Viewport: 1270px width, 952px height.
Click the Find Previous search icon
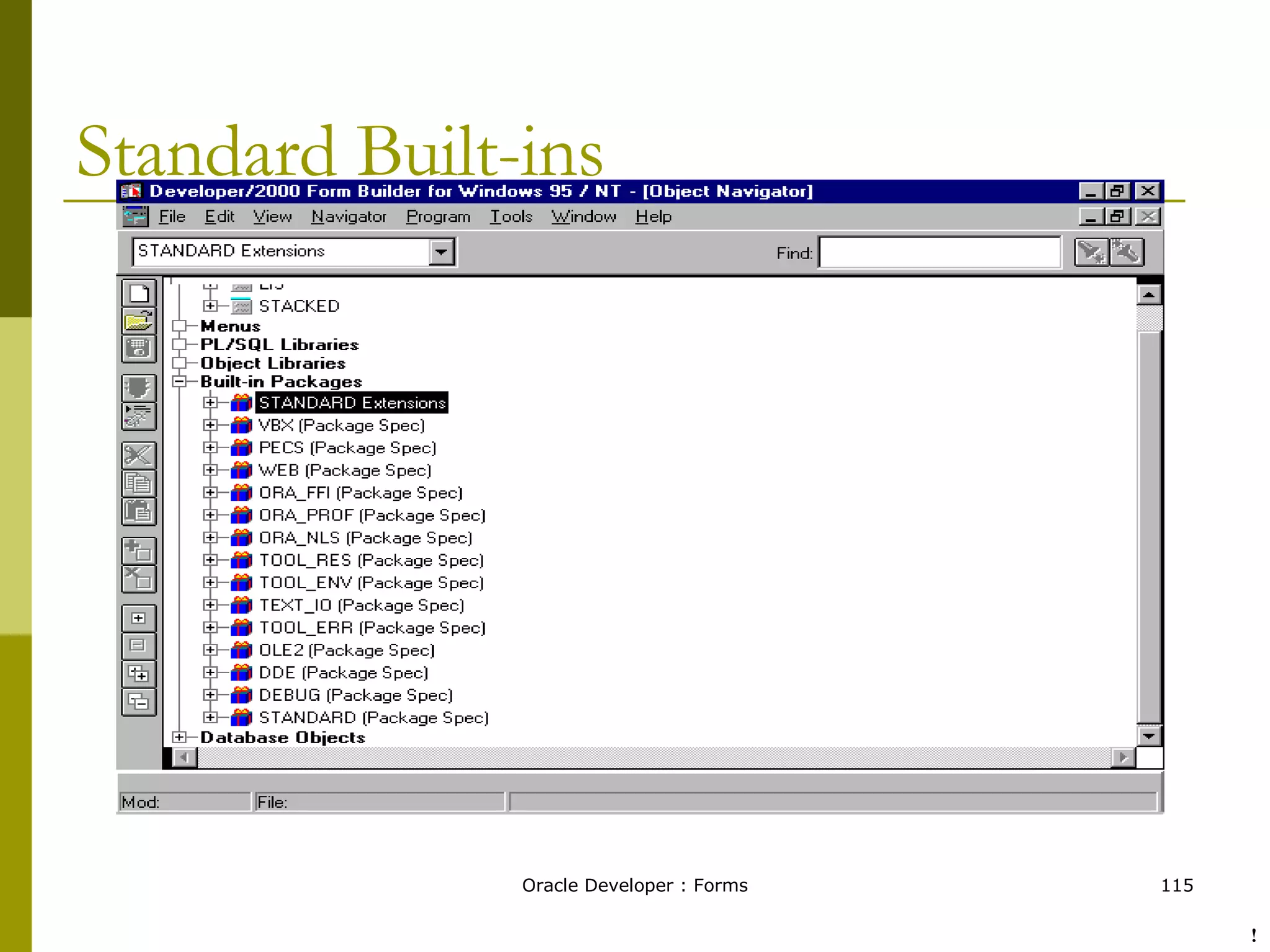click(1127, 252)
